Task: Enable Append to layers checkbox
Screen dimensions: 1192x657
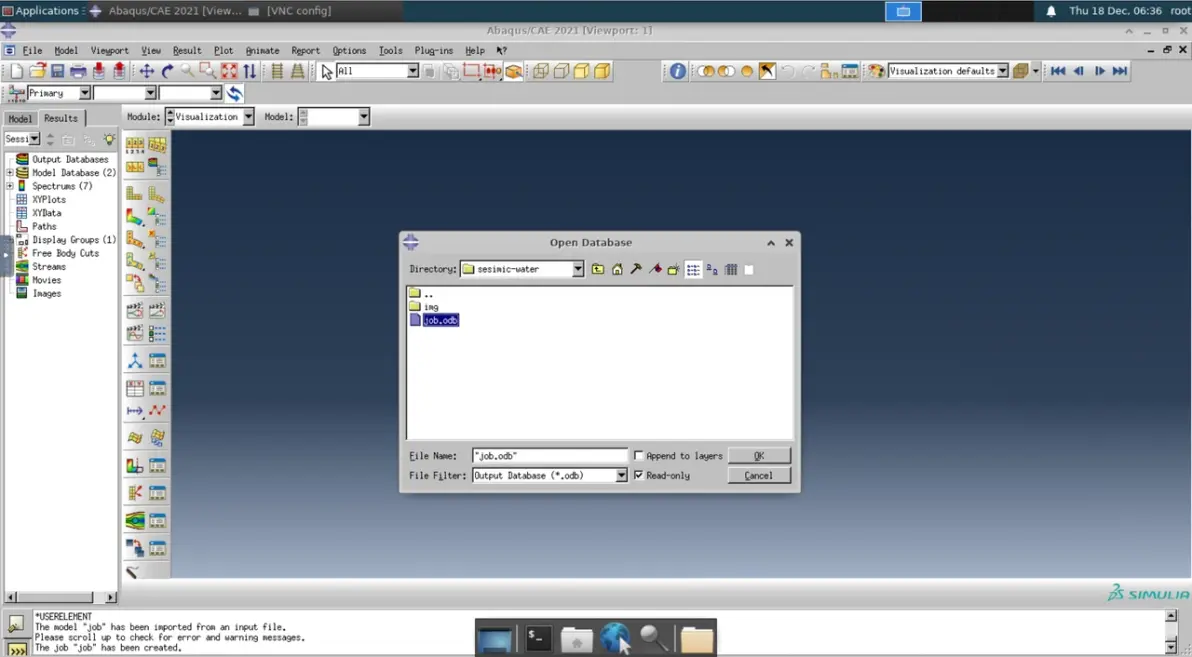Action: pos(639,455)
